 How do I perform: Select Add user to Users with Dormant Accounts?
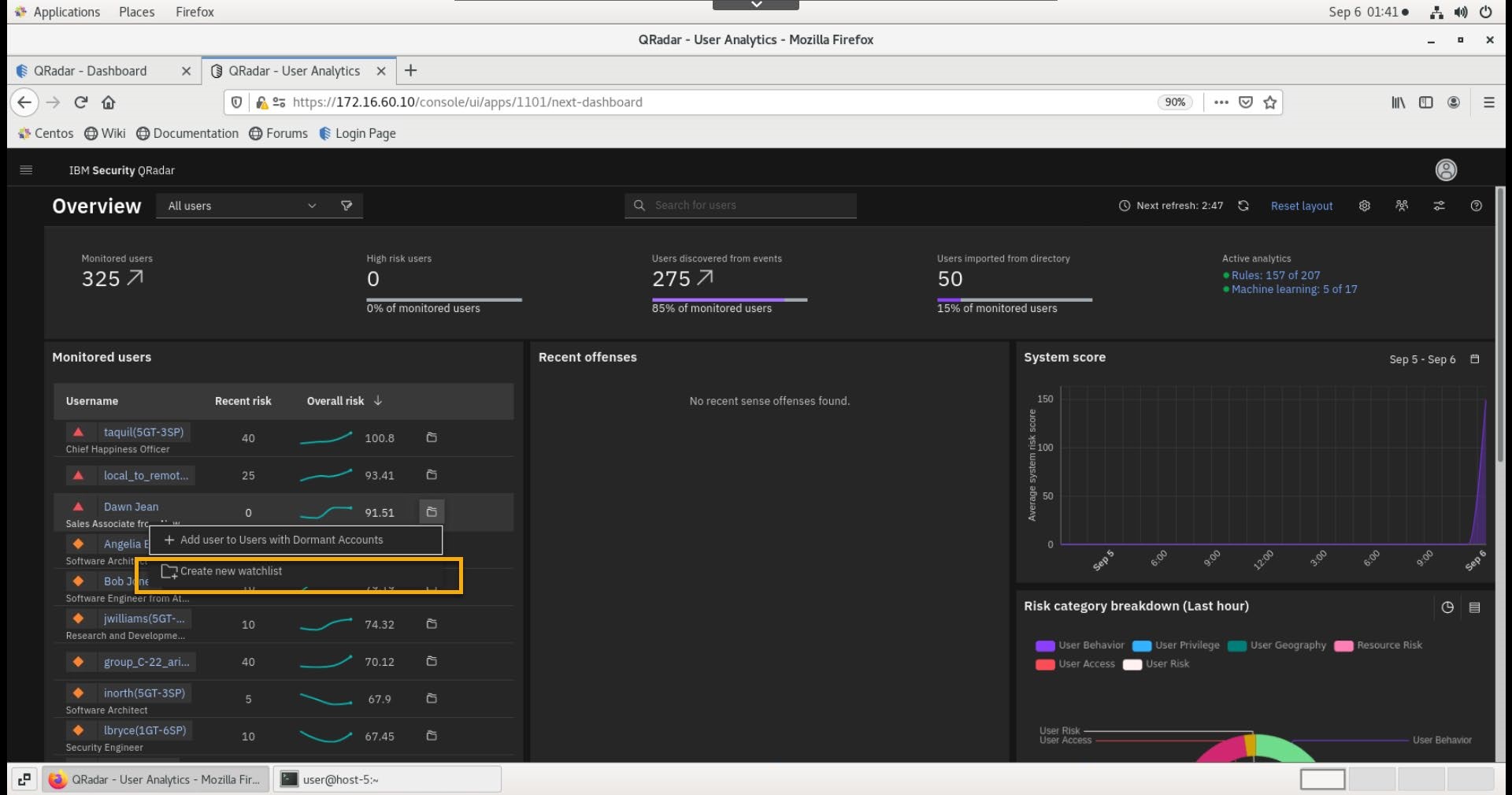(x=296, y=540)
